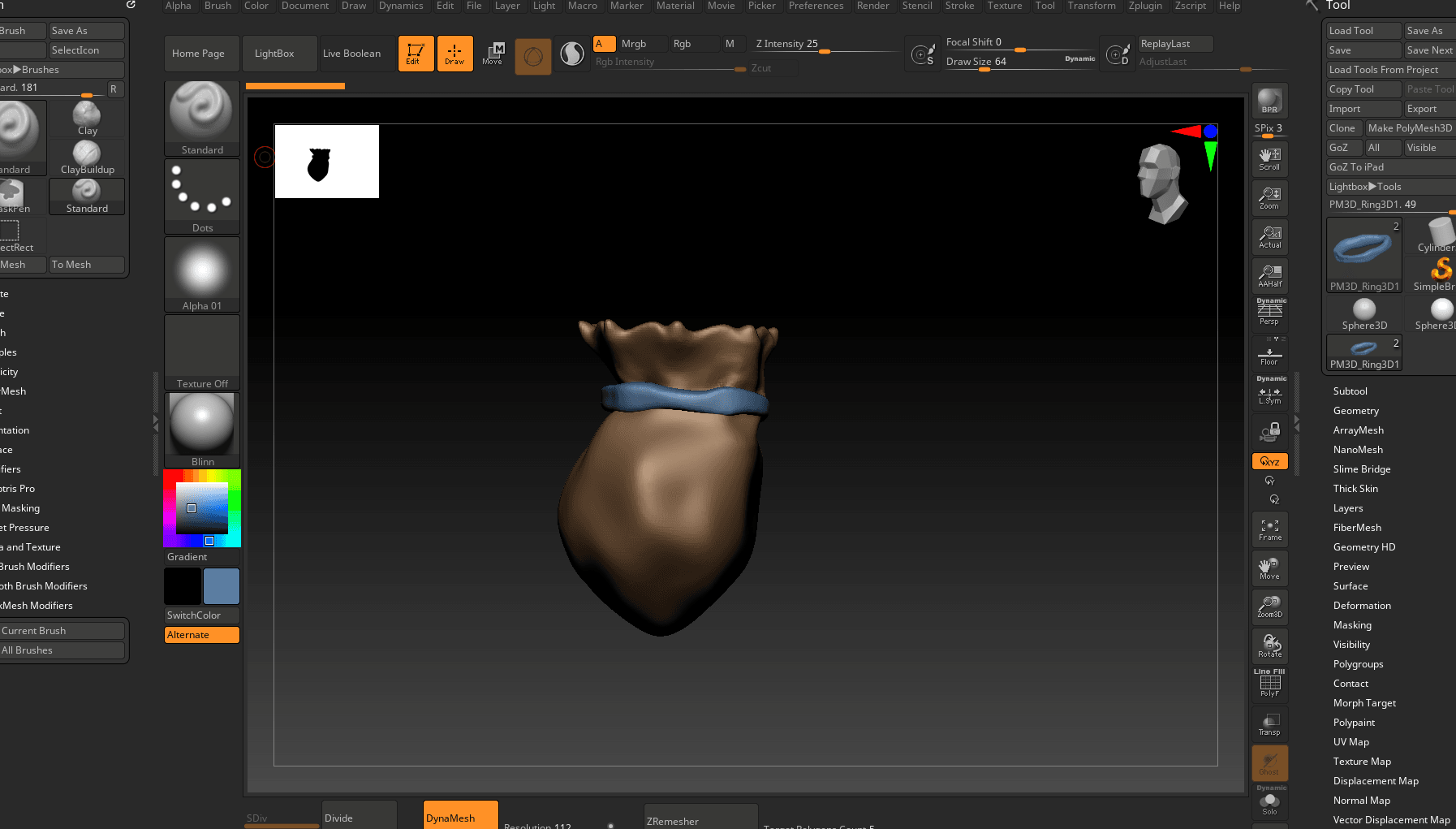This screenshot has width=1456, height=829.
Task: Open the Preferences menu
Action: coord(816,6)
